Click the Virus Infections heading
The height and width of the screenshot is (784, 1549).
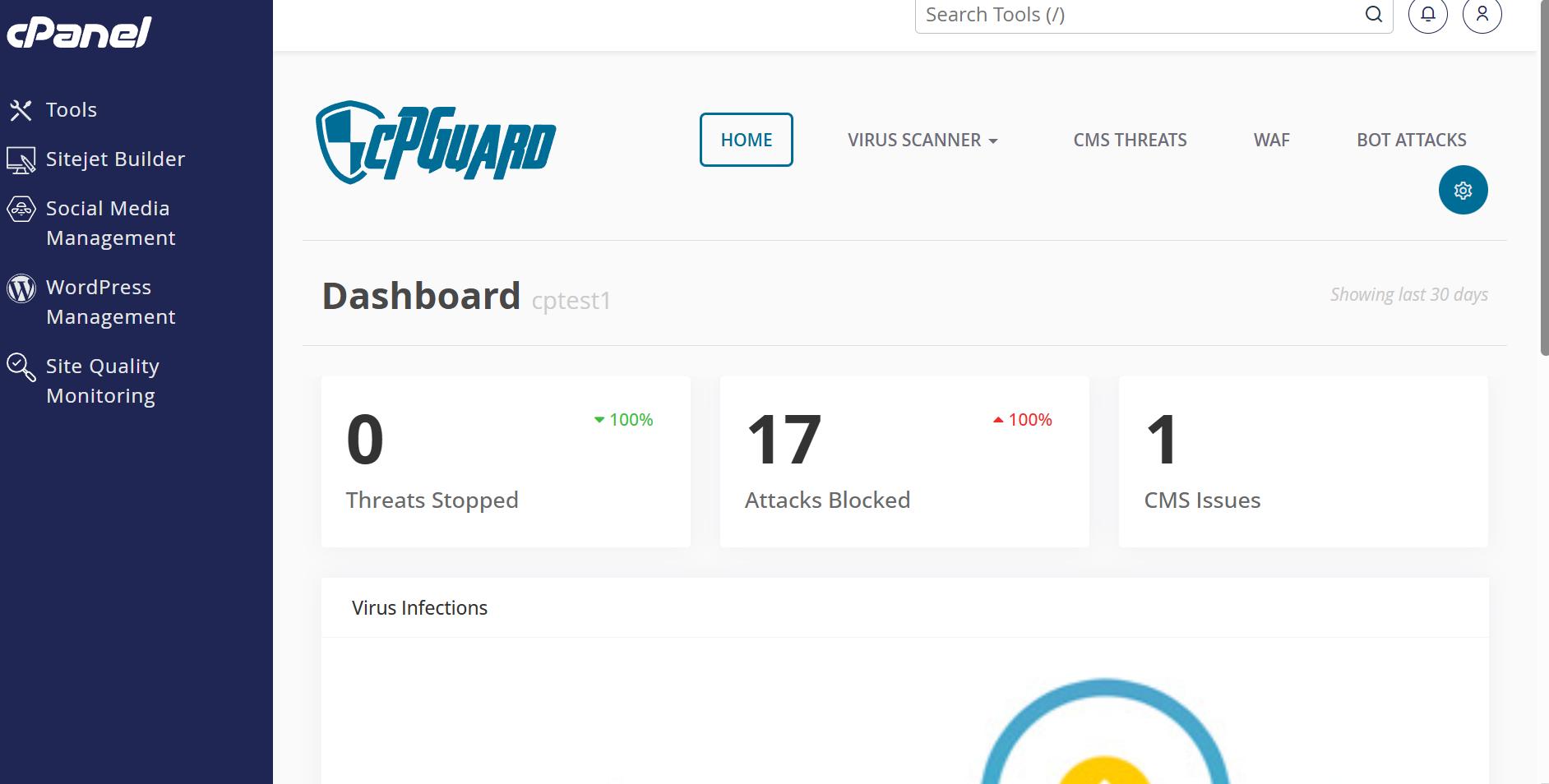point(419,608)
